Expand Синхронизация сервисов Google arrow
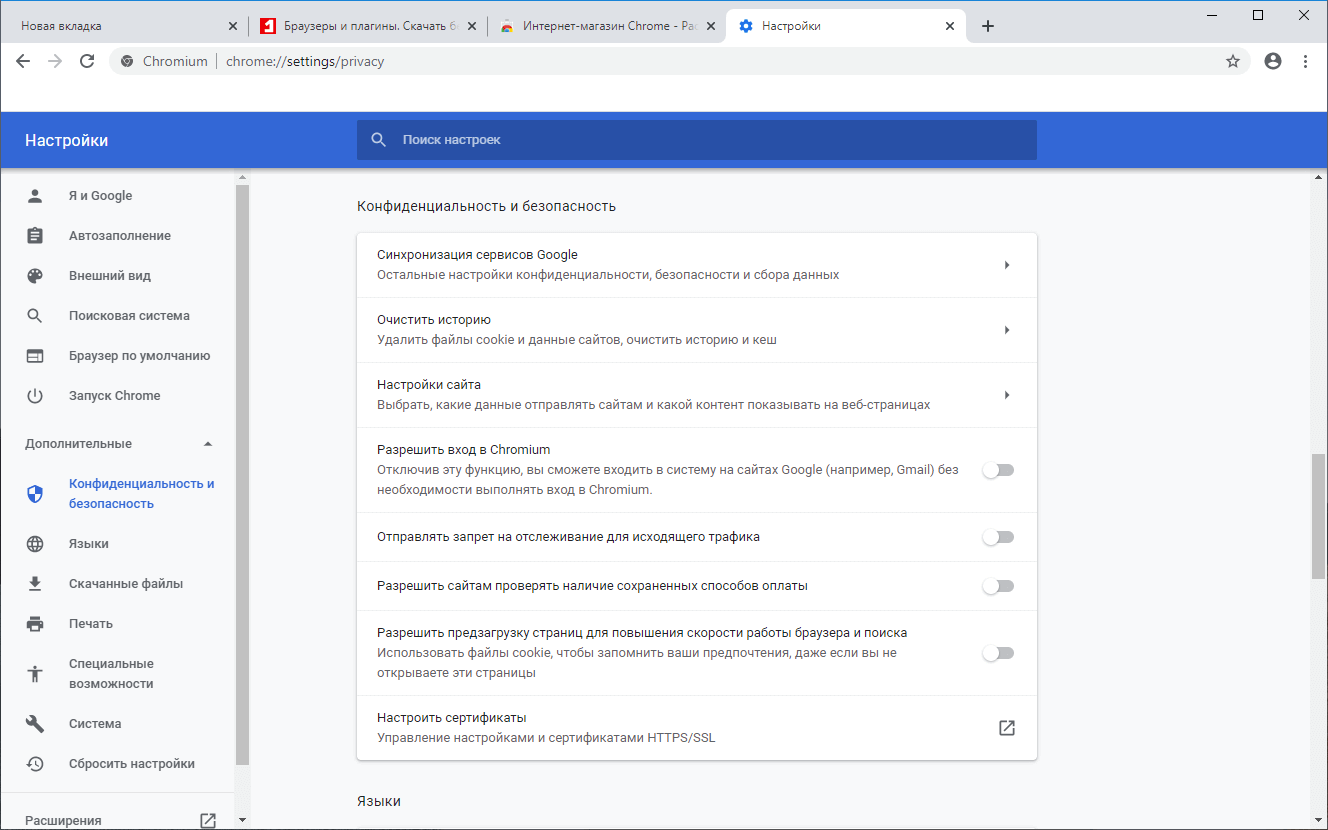 [x=1007, y=265]
